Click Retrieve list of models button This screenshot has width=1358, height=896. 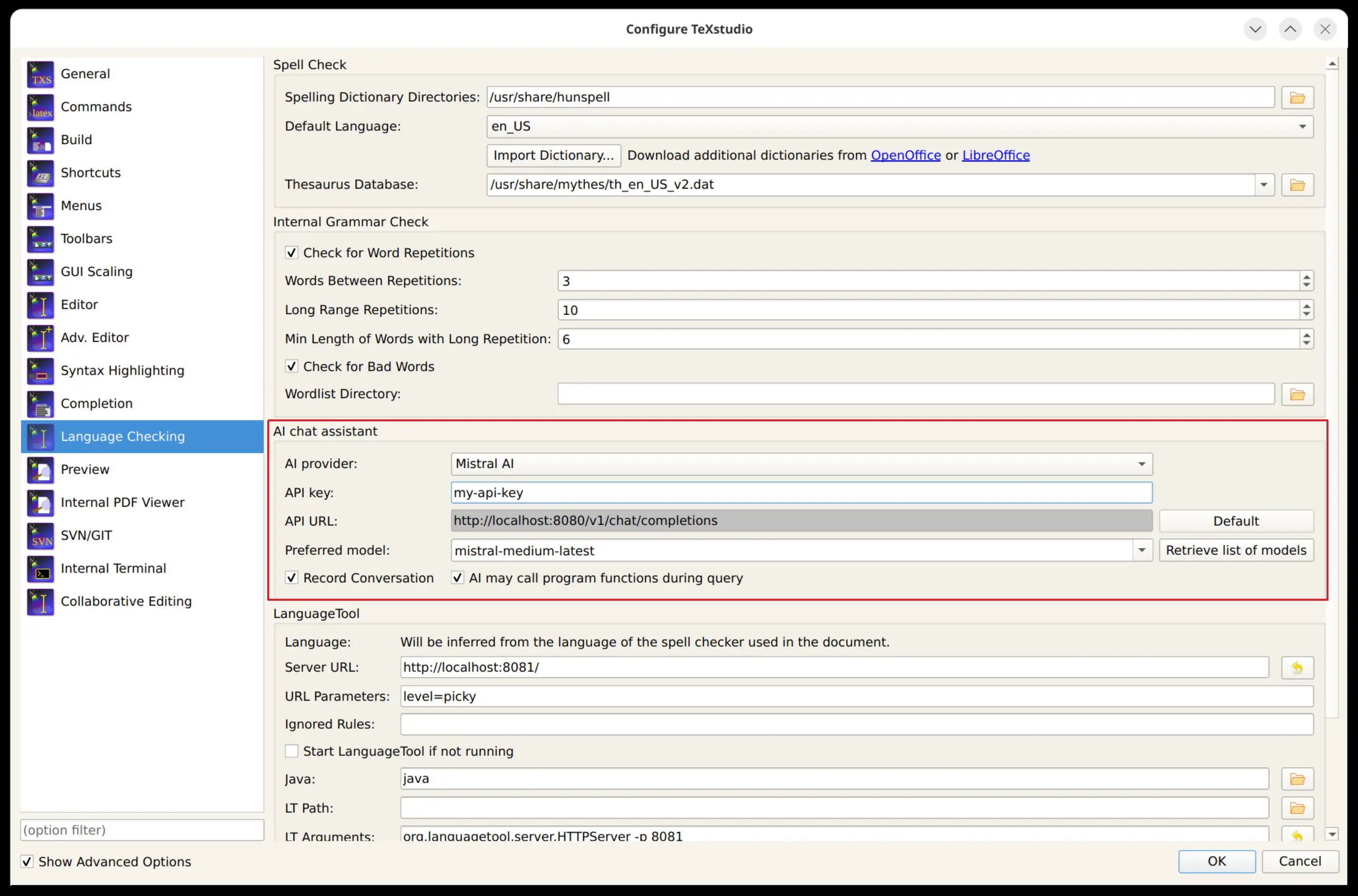pos(1236,550)
